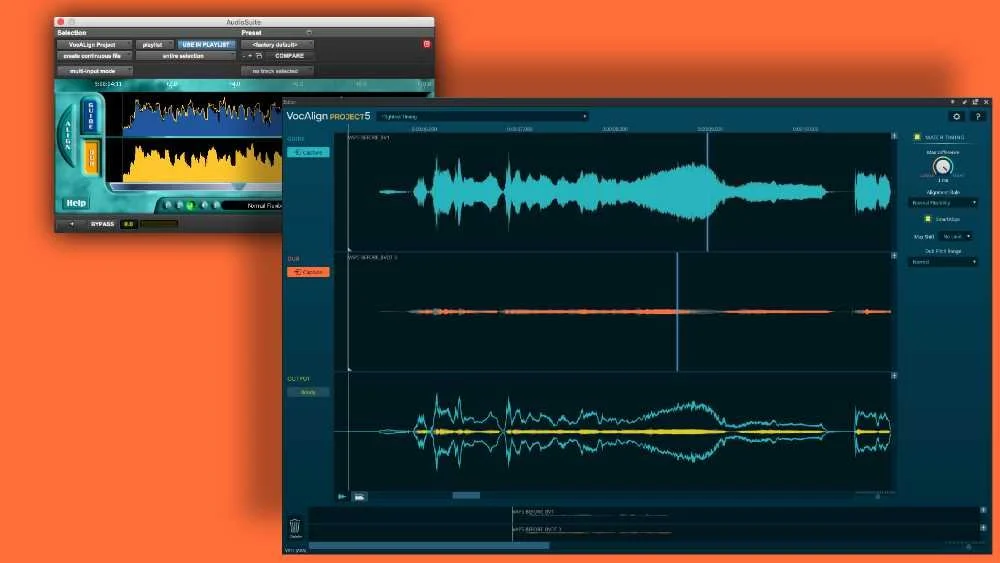Click the pin icon in the Editor title bar
The height and width of the screenshot is (563, 1000).
tap(964, 102)
